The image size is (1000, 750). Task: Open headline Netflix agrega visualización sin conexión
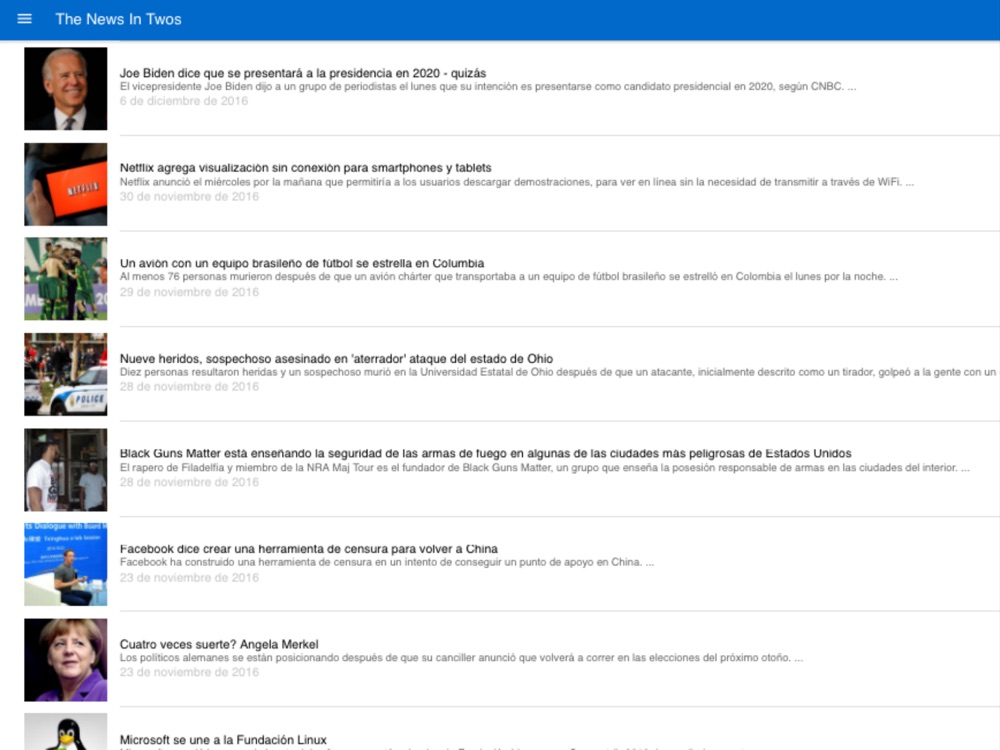click(305, 168)
